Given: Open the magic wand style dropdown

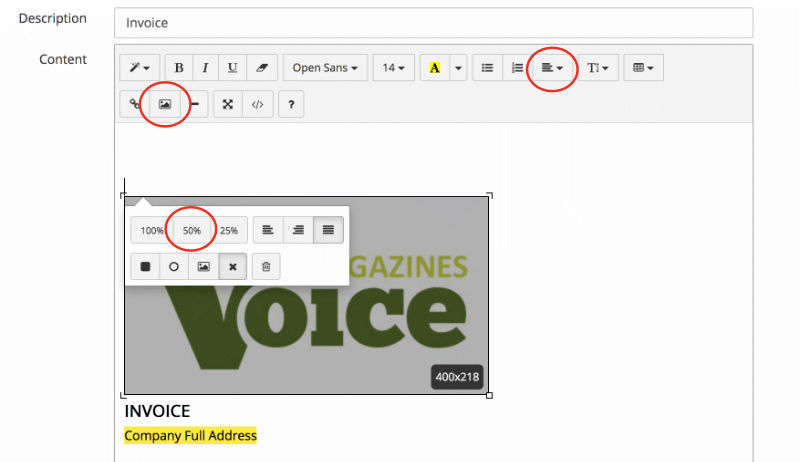Looking at the screenshot, I should click(x=139, y=68).
